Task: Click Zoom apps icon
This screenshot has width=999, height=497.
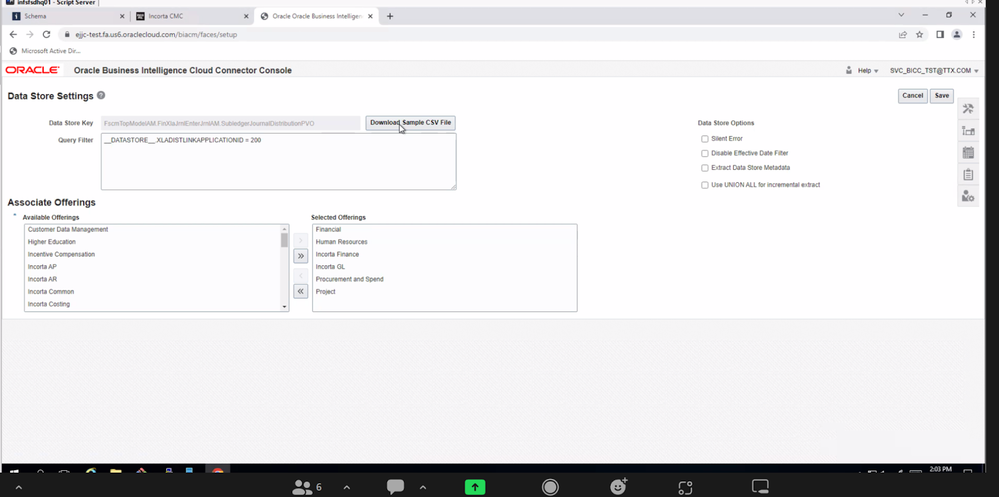Action: 685,487
